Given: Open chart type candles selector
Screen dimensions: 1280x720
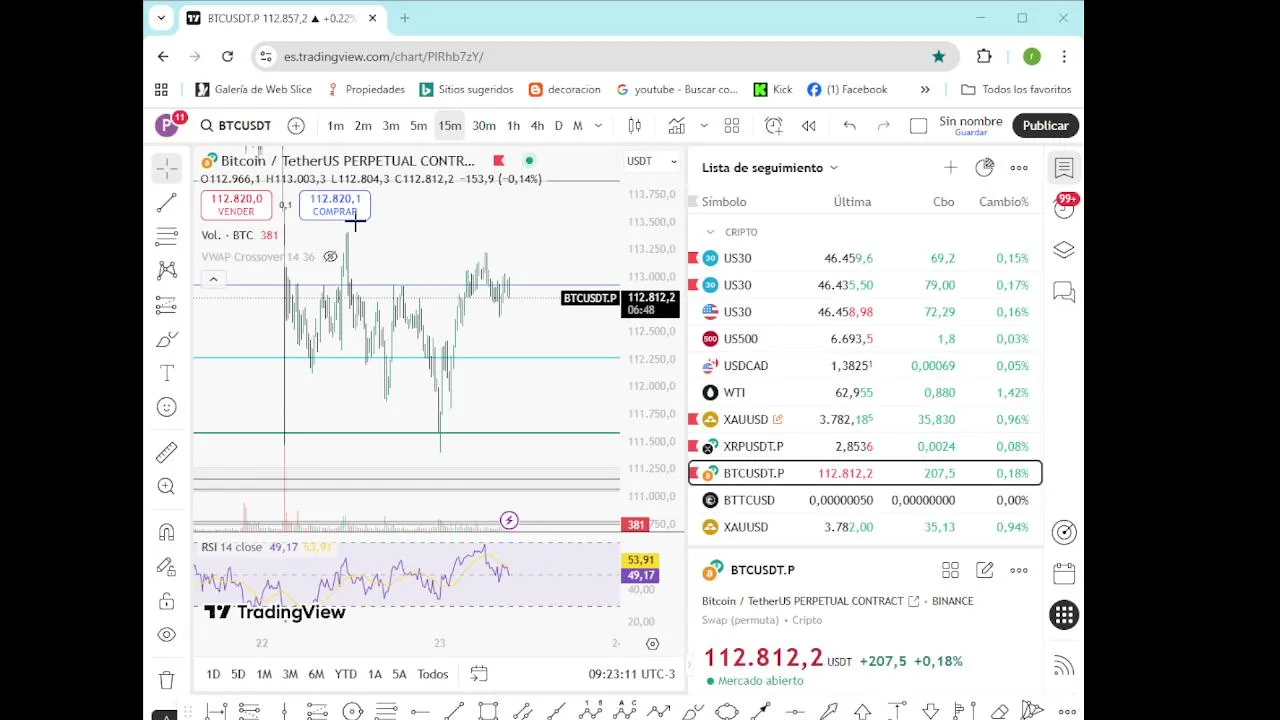Looking at the screenshot, I should pyautogui.click(x=634, y=125).
